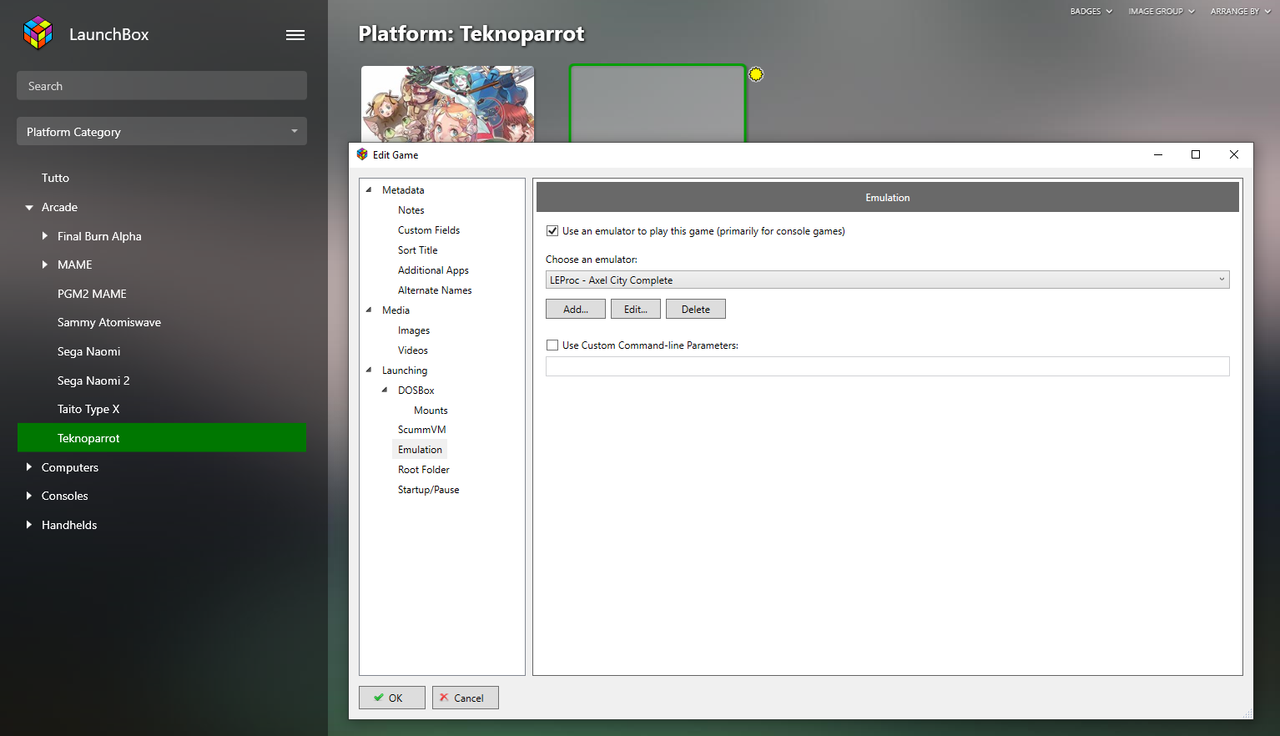
Task: Collapse the Launching tree node
Action: click(369, 370)
